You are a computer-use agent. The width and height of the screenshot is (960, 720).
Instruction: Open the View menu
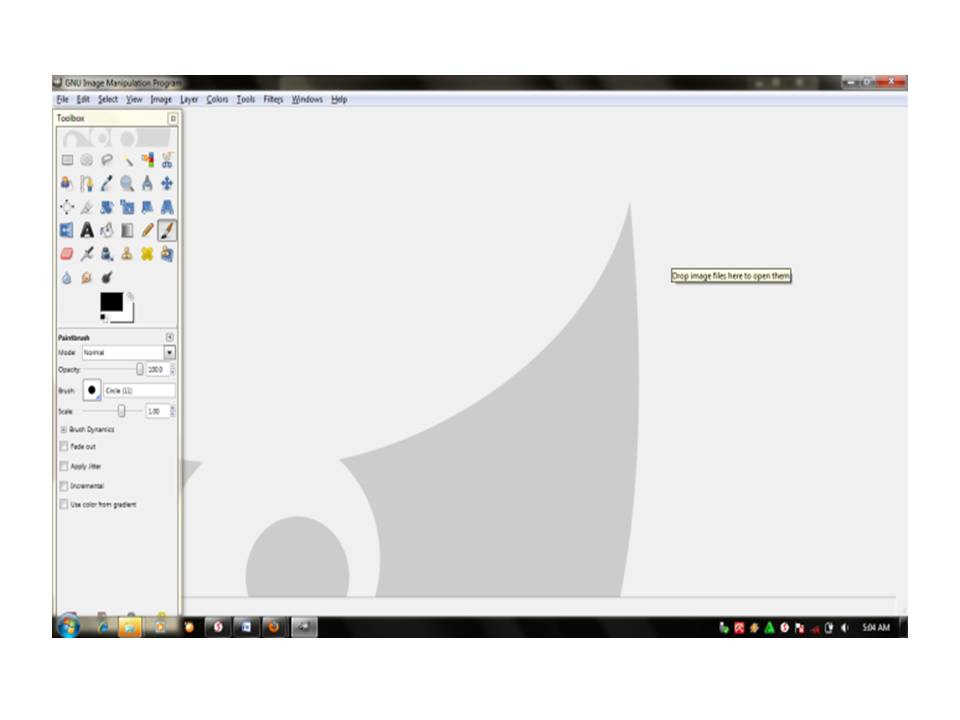[x=134, y=99]
